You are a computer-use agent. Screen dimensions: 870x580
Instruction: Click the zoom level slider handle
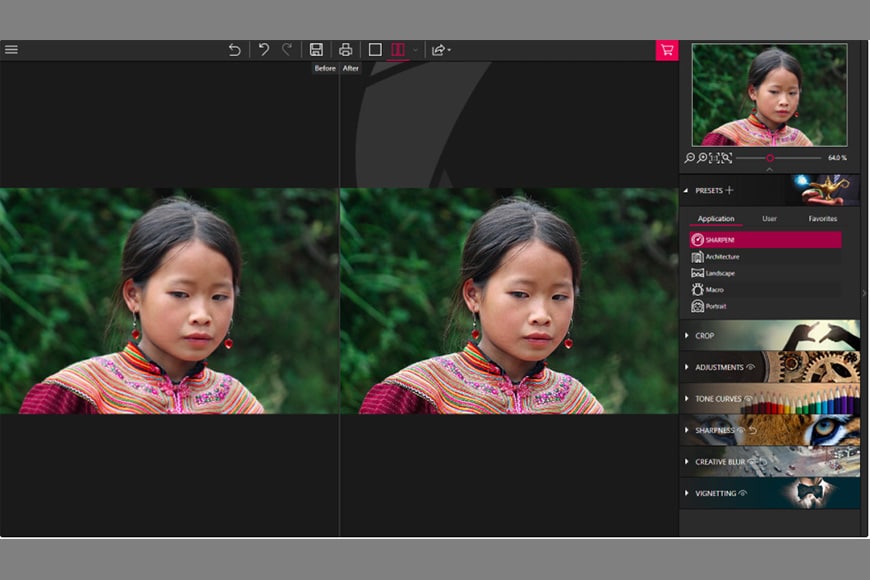click(x=770, y=158)
